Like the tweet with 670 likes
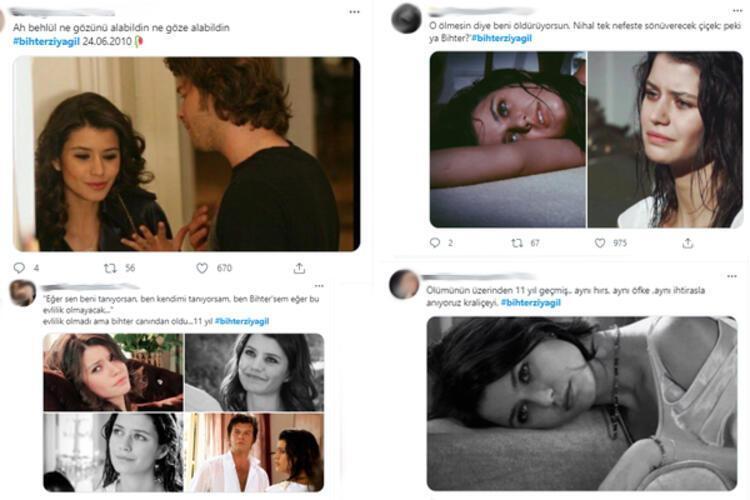Image resolution: width=750 pixels, height=500 pixels. pyautogui.click(x=202, y=268)
